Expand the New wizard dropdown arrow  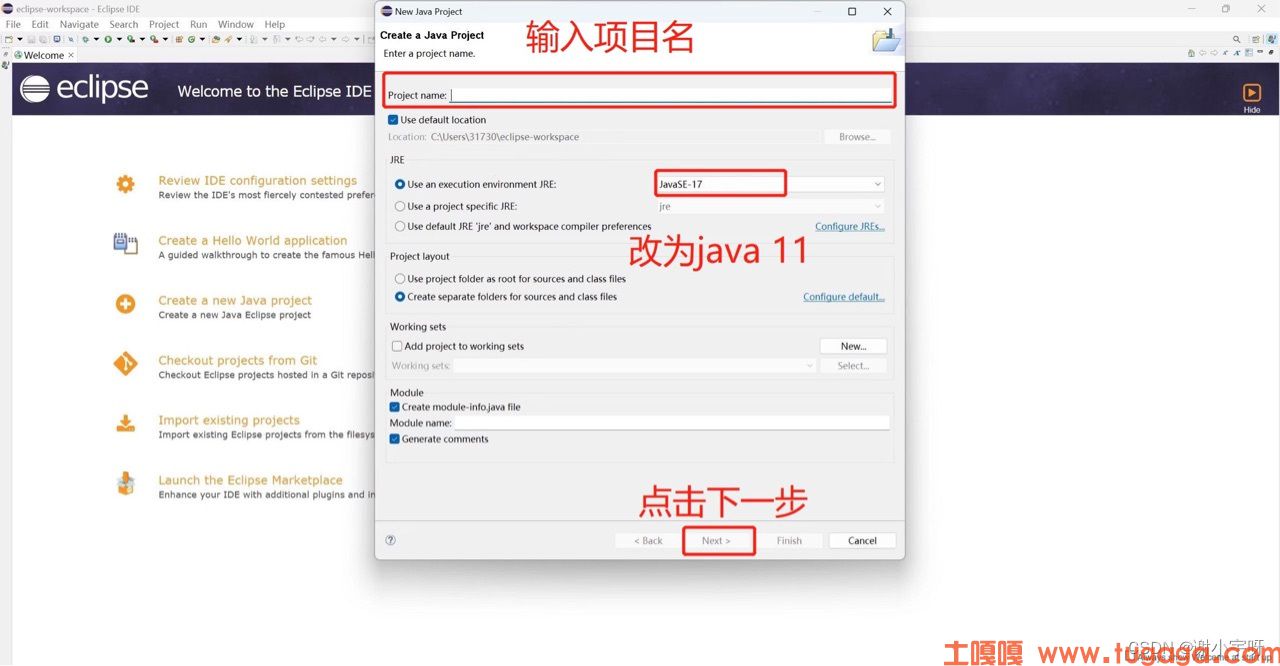click(x=20, y=39)
